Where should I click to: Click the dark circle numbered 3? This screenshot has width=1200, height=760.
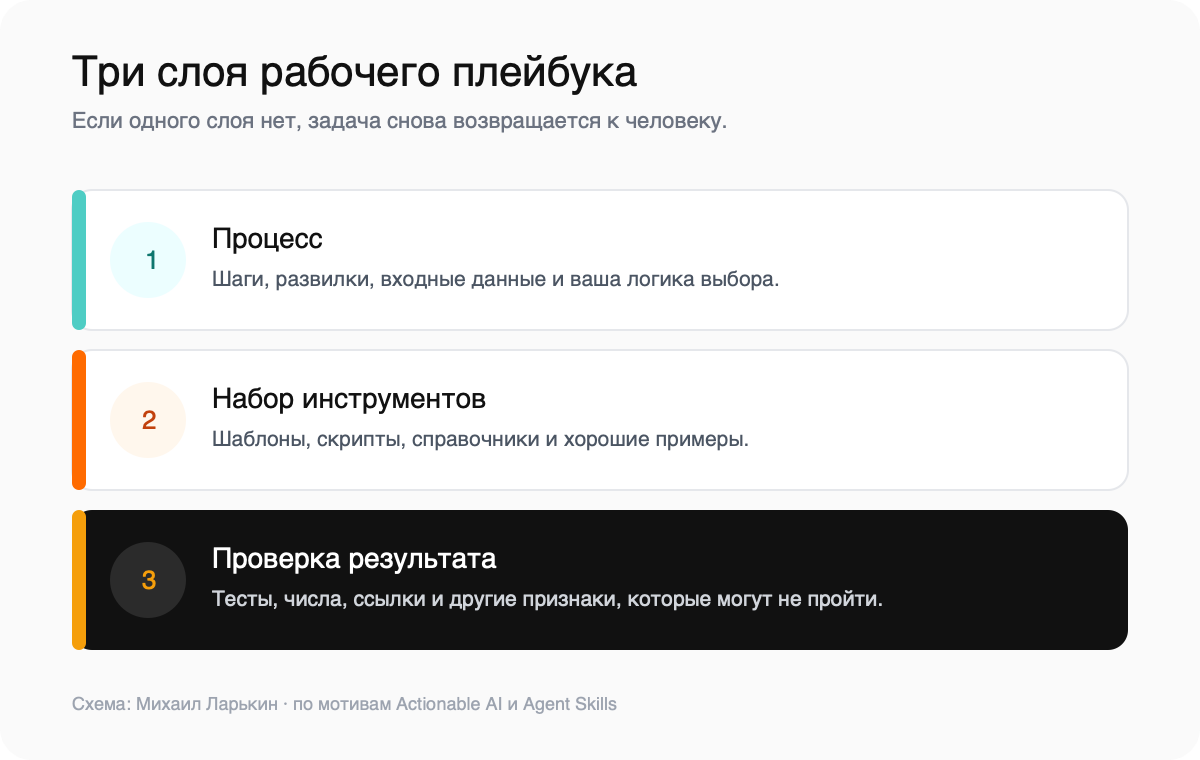coord(148,580)
